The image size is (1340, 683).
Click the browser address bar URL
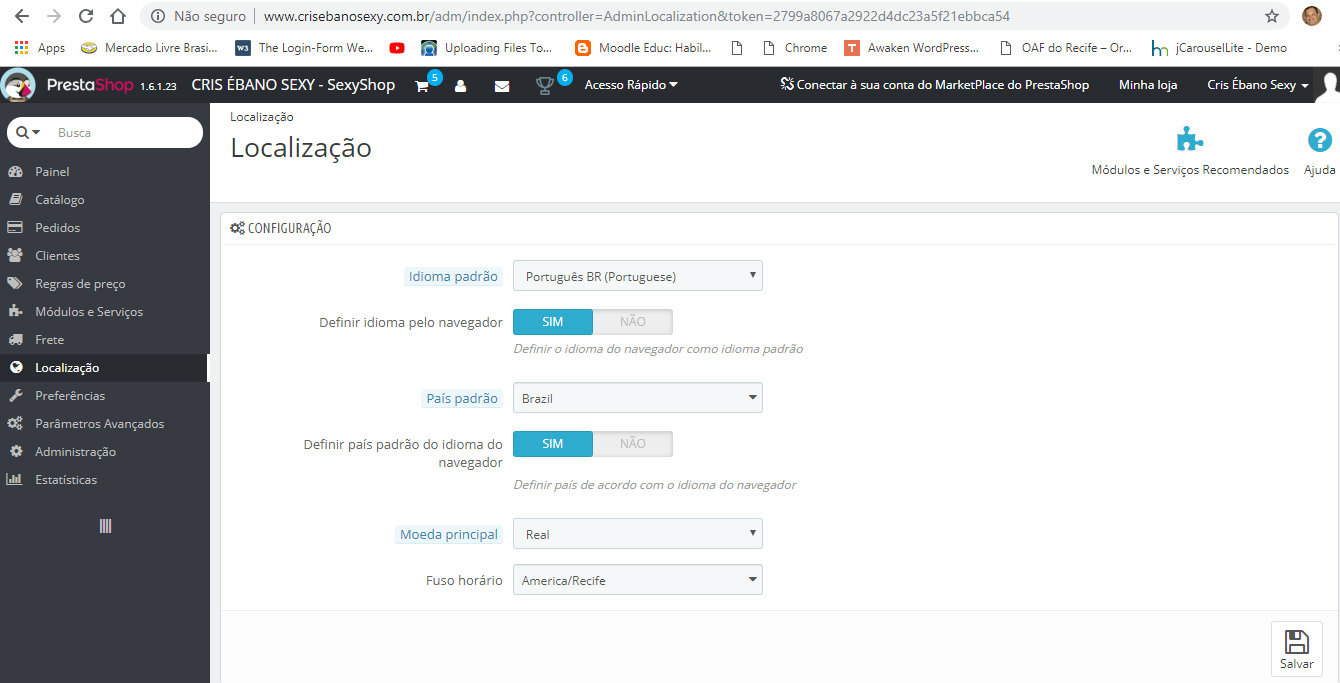[x=637, y=16]
